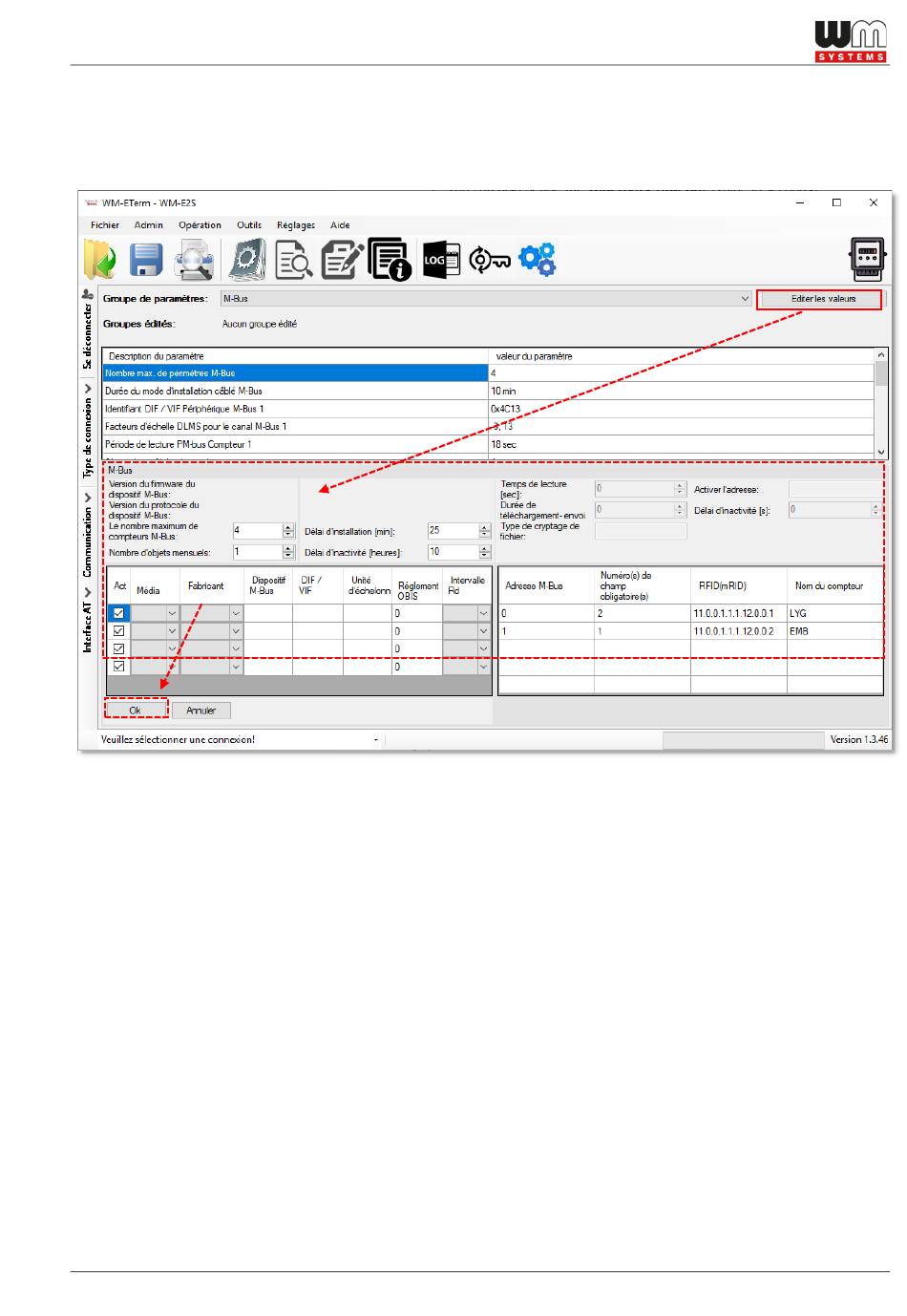
Task: Click the 'Adresse M-Bus' column header
Action: (x=546, y=585)
